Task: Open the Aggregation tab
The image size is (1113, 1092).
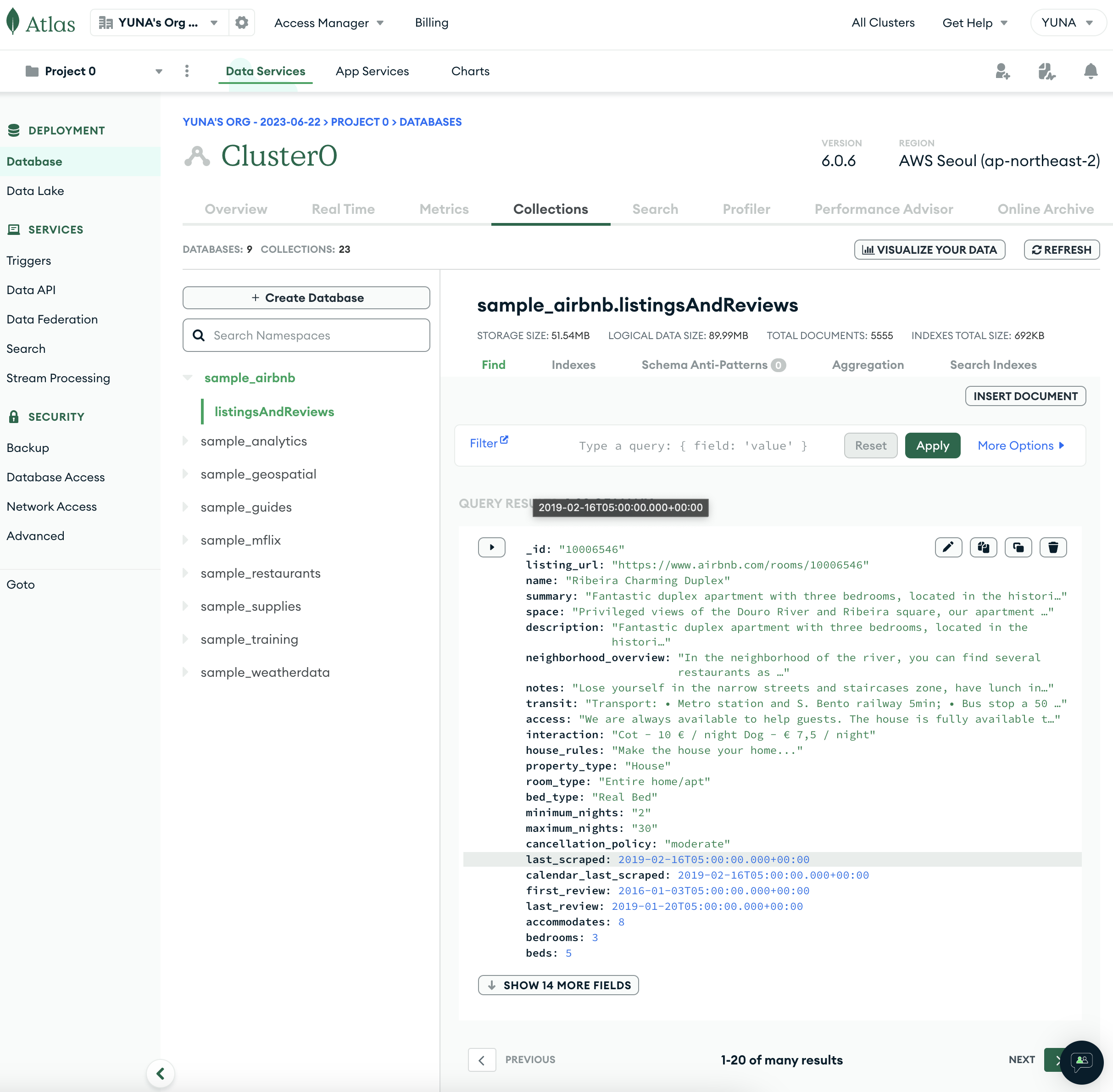Action: [x=868, y=365]
